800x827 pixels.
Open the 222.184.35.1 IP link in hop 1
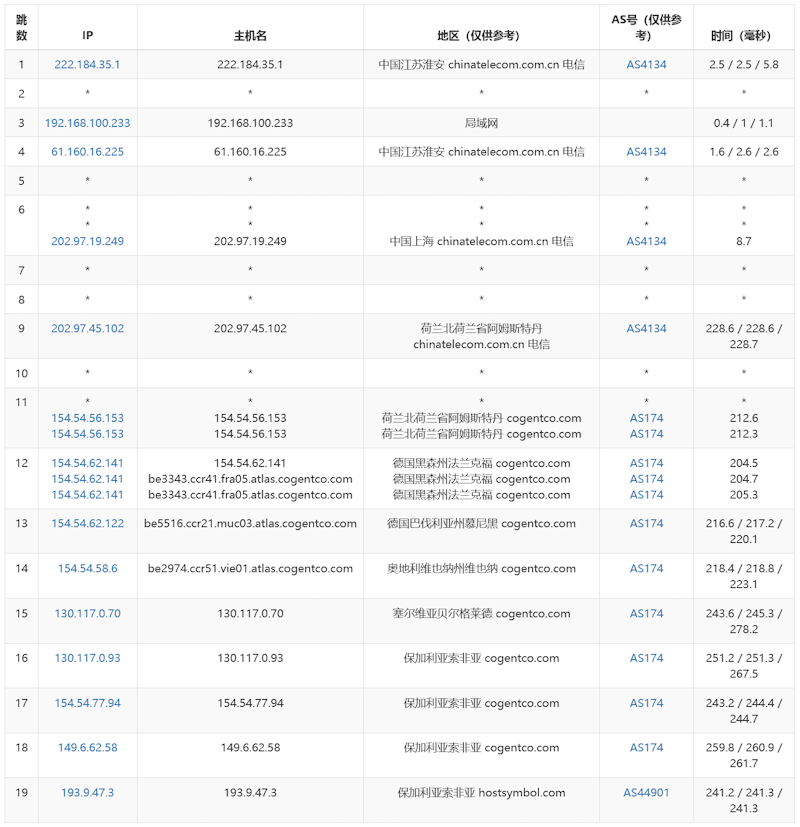(87, 65)
